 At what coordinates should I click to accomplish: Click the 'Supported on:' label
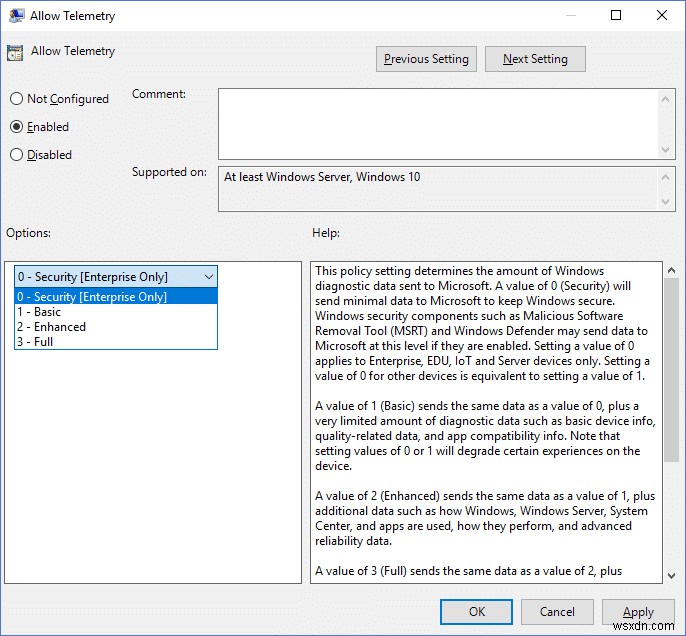coord(169,172)
